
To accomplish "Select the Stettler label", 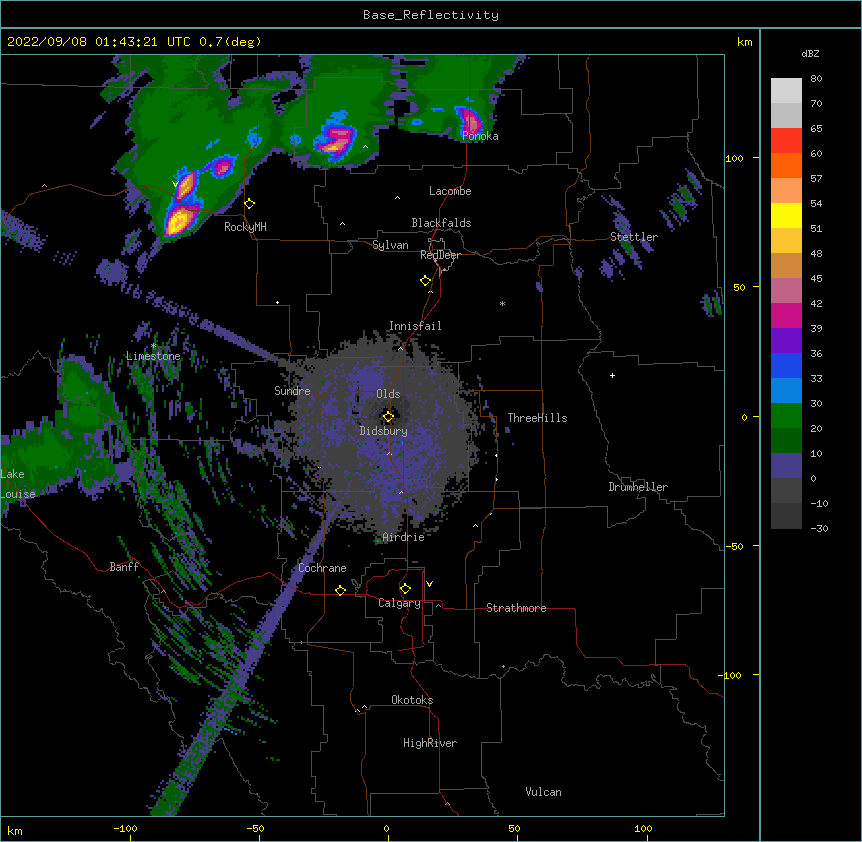I will point(634,237).
